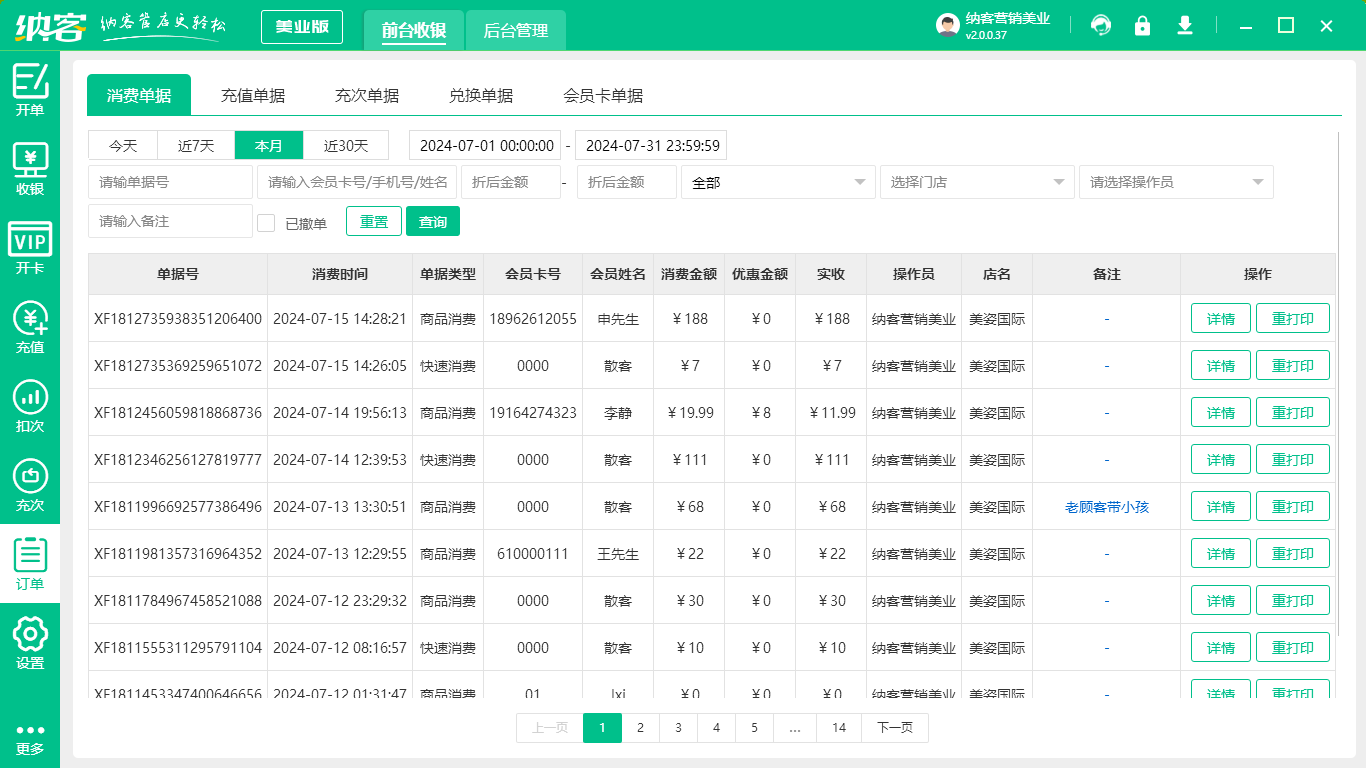
Task: Open the 扣次 deduct-count sidebar icon
Action: (x=30, y=406)
